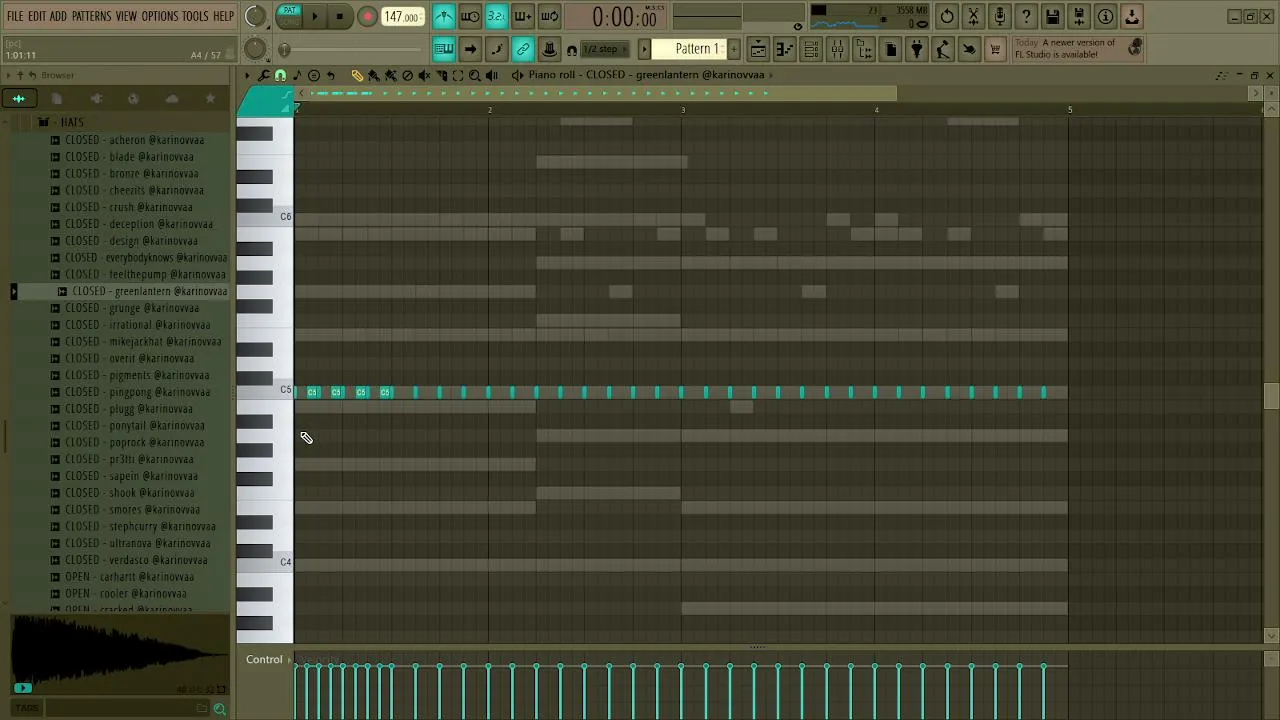This screenshot has height=720, width=1280.
Task: Open the piano roll options menu arrow
Action: [x=247, y=75]
